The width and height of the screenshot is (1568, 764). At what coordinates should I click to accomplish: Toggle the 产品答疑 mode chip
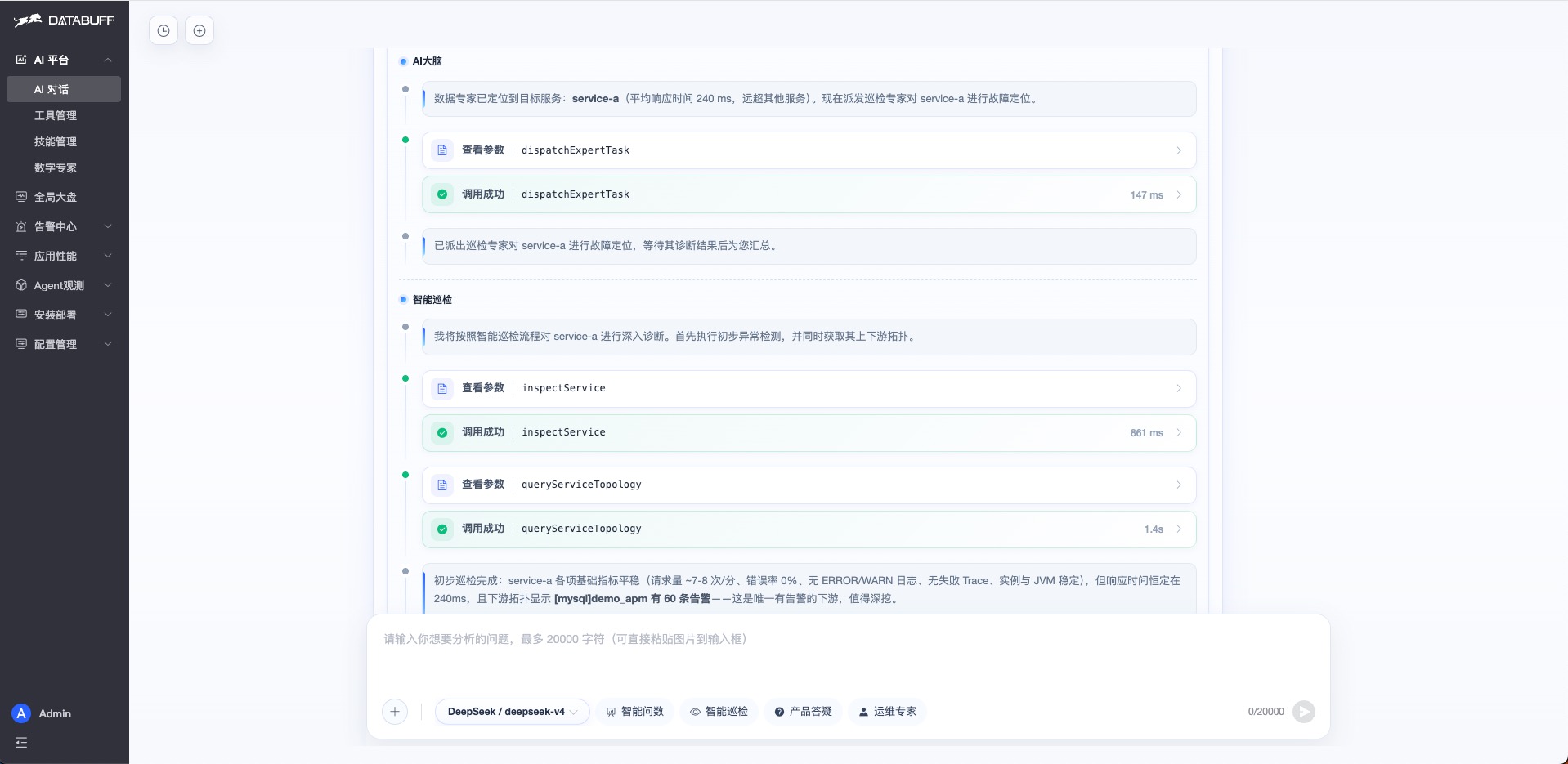click(x=804, y=712)
